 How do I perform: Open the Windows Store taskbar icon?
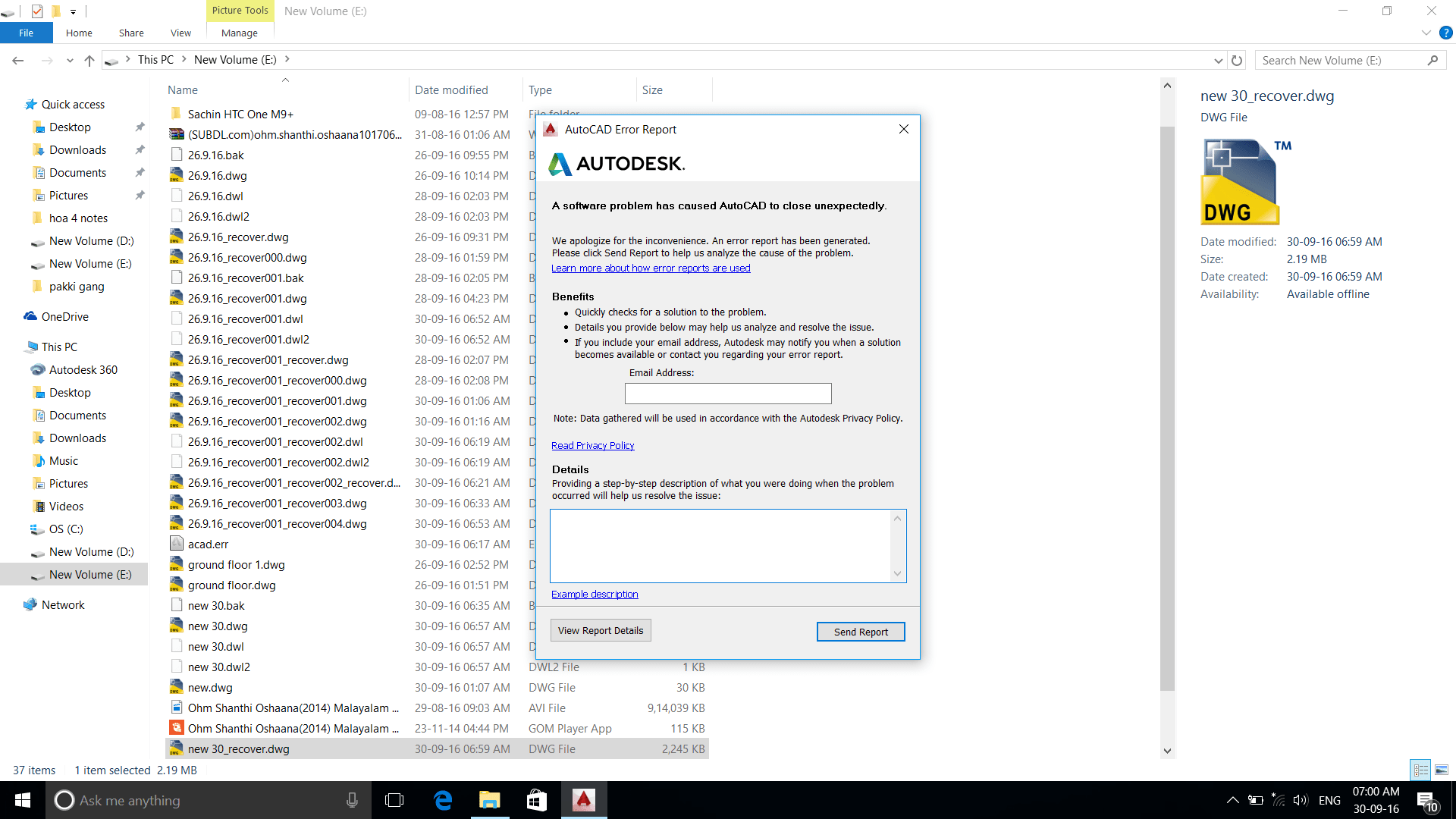tap(537, 800)
